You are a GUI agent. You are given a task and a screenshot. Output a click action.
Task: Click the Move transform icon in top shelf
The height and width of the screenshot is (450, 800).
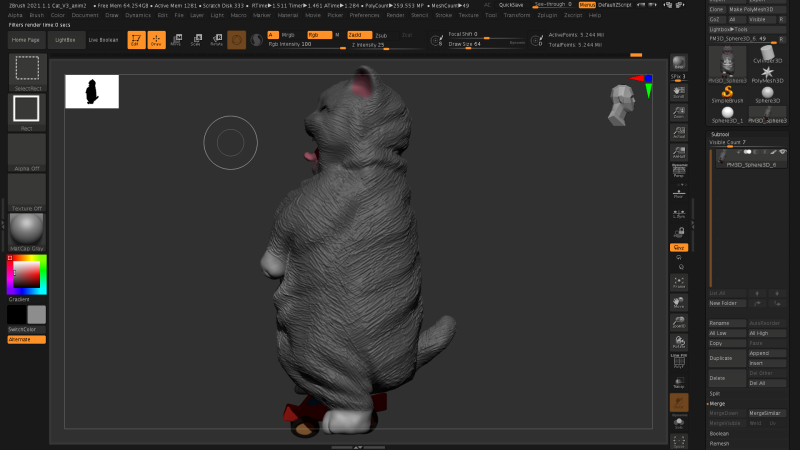(x=176, y=40)
